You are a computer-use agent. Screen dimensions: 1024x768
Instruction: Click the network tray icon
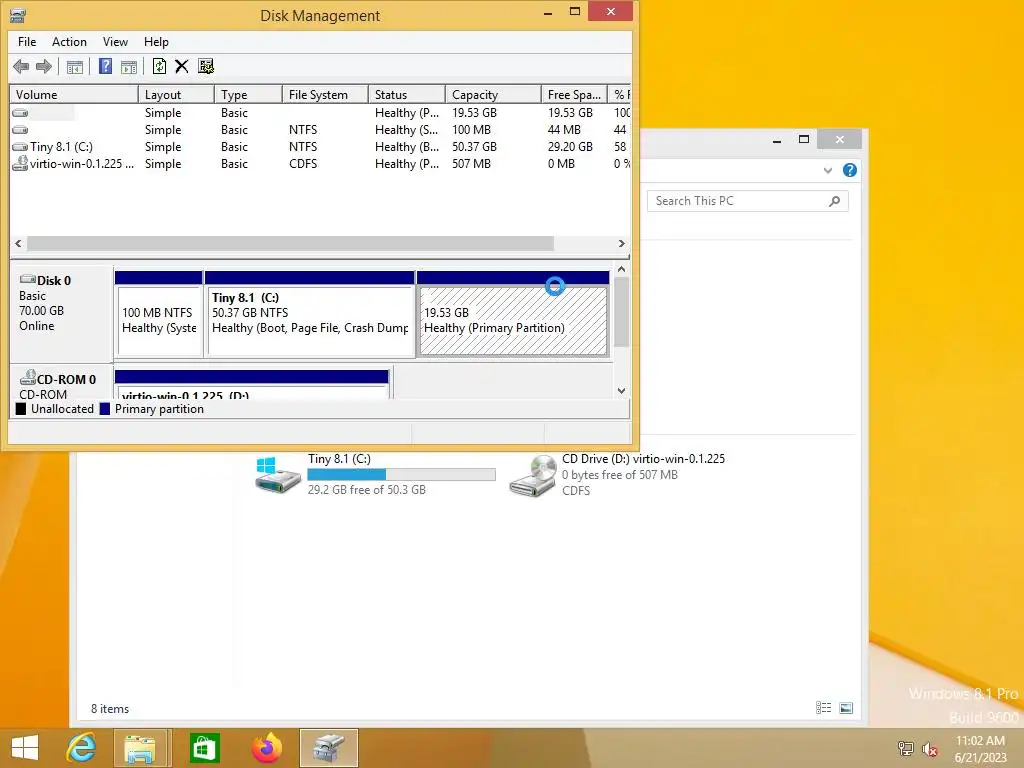(x=905, y=749)
